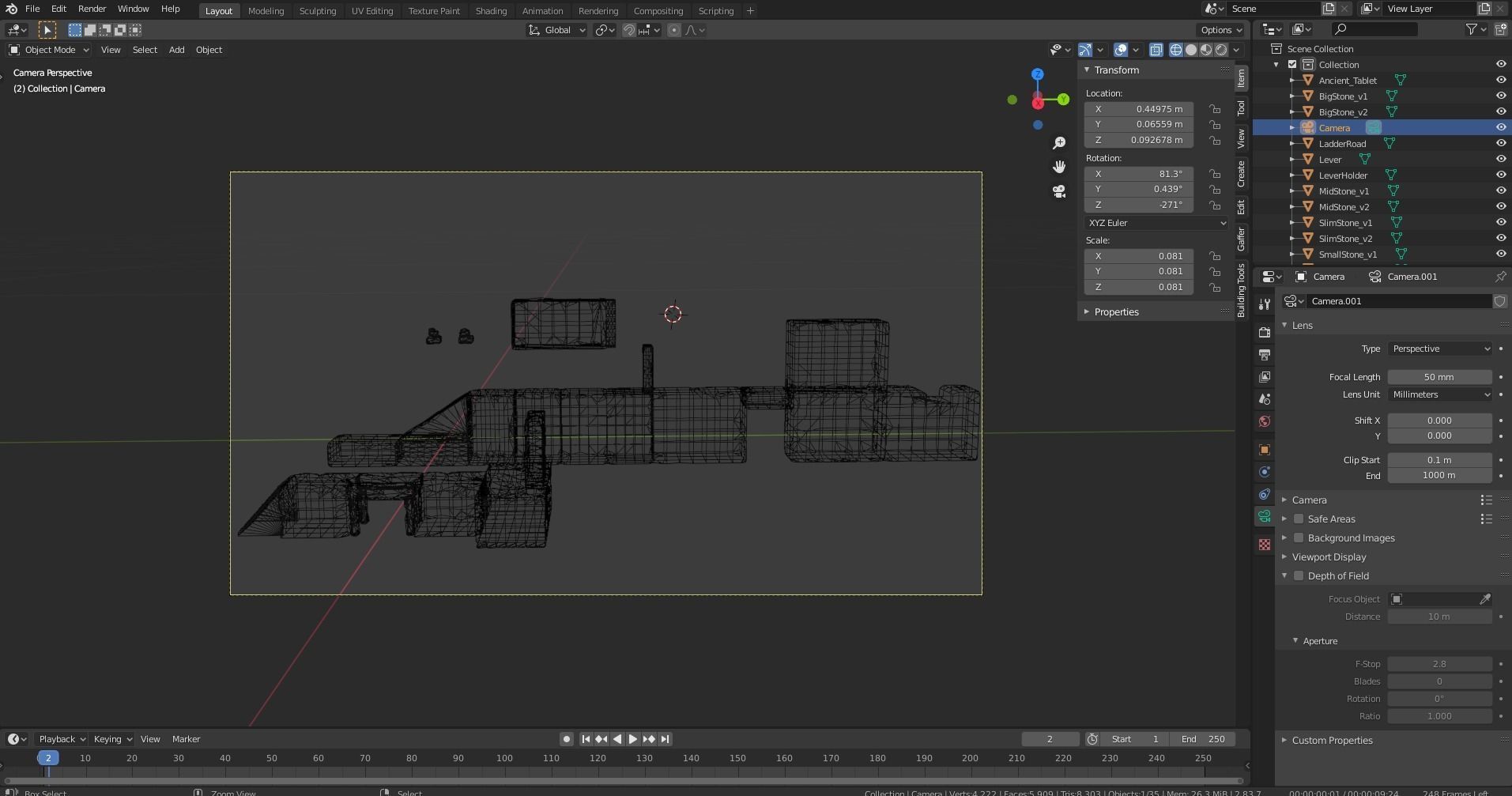The image size is (1512, 796).
Task: Expand the BigStone_v1 tree item
Action: [x=1292, y=96]
